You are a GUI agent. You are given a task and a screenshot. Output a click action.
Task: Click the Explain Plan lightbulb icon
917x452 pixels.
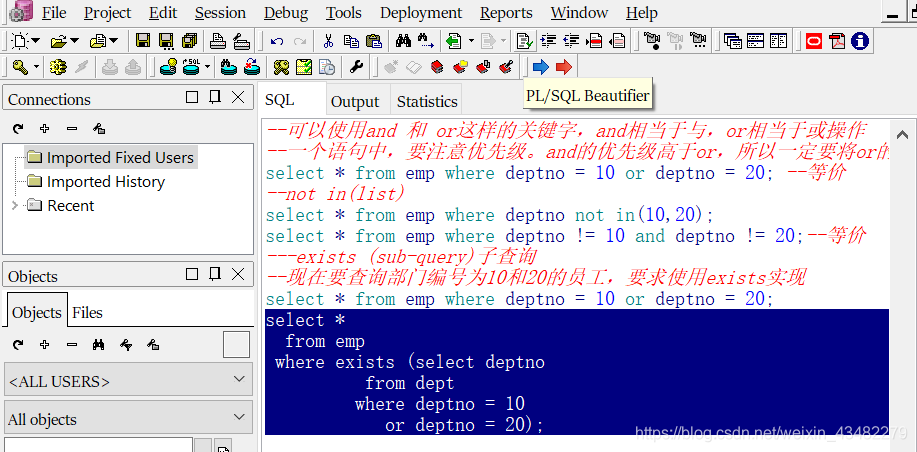click(x=168, y=67)
